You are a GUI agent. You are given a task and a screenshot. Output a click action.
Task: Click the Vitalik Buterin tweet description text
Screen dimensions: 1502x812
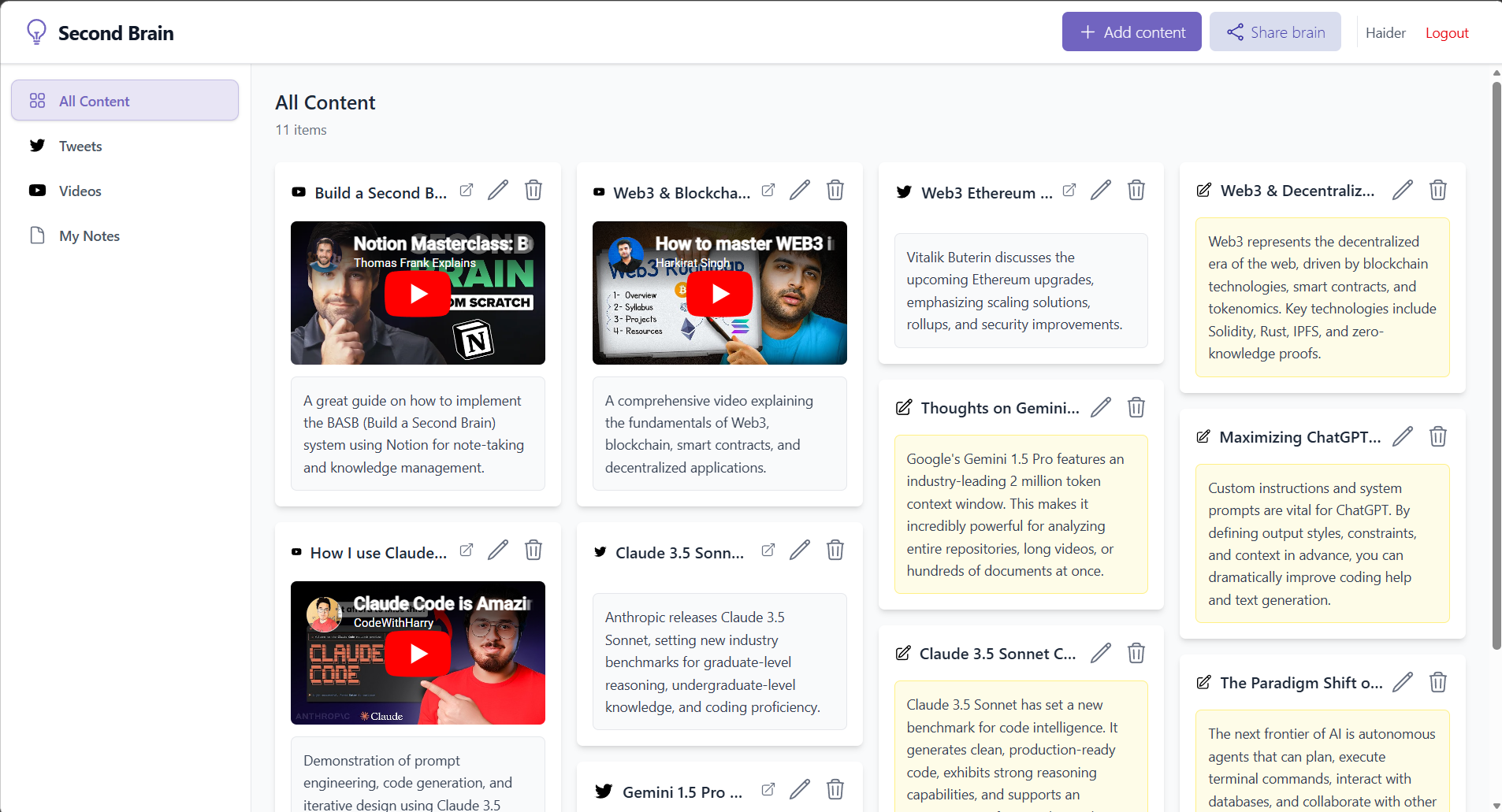[1014, 291]
